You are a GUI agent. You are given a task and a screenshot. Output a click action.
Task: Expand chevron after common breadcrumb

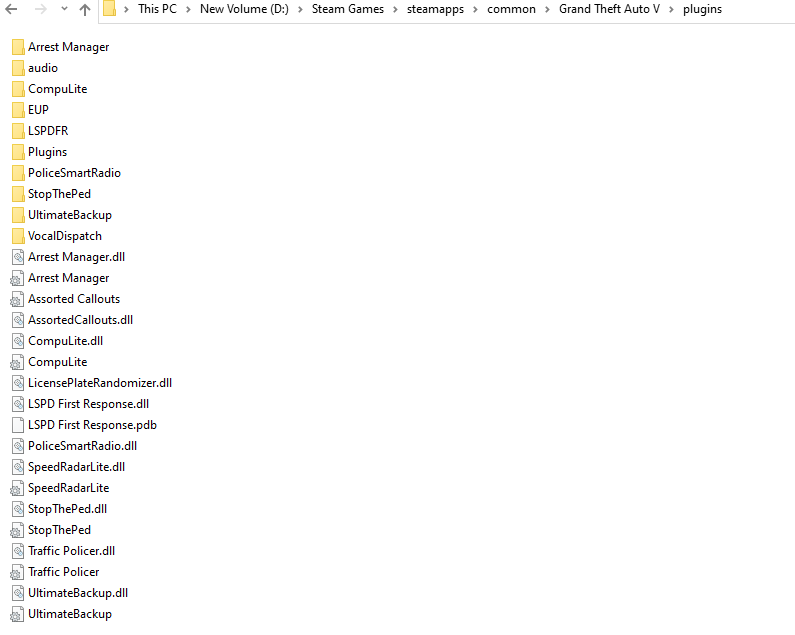coord(547,9)
